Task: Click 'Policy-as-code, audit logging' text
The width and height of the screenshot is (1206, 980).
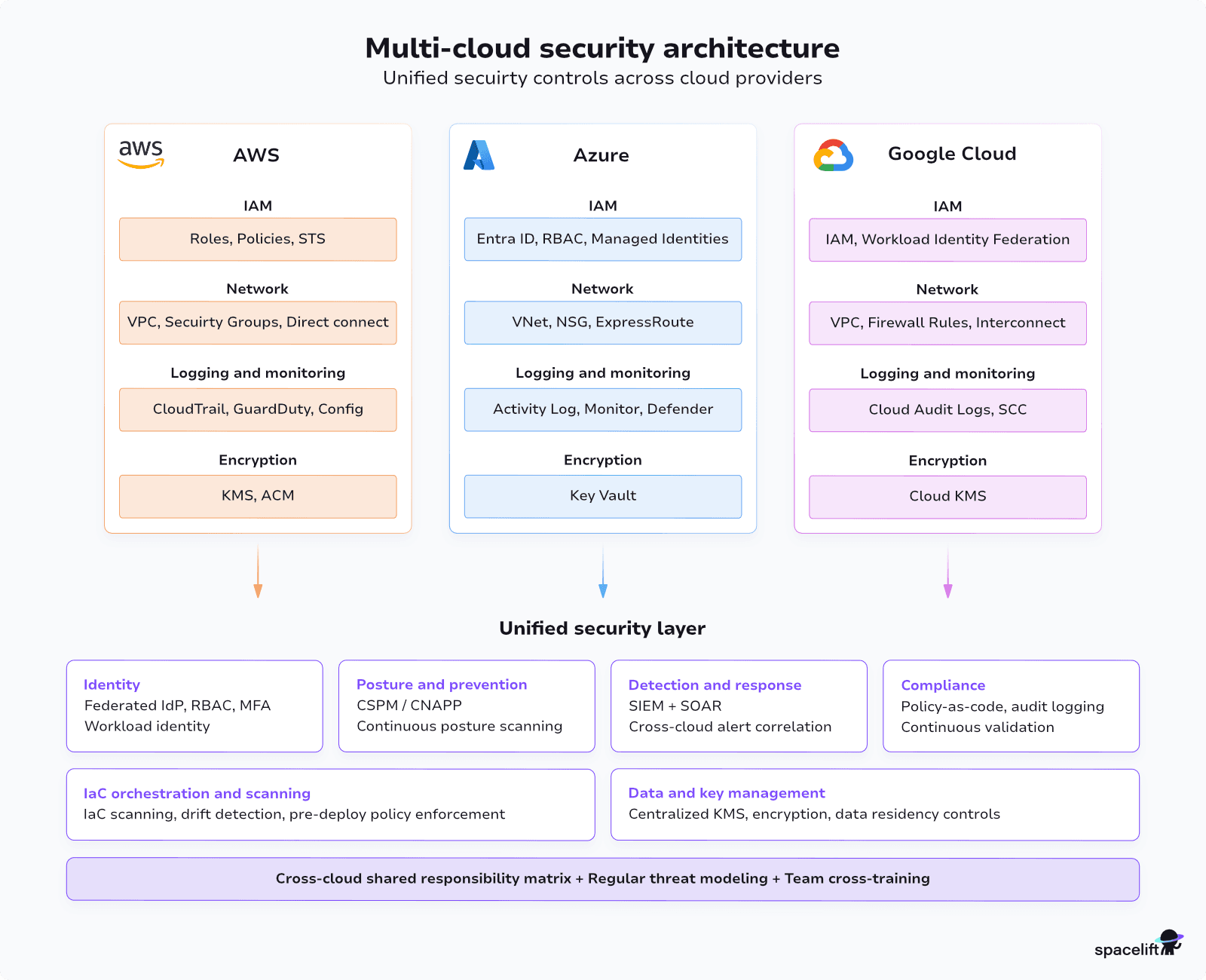Action: [x=1002, y=707]
